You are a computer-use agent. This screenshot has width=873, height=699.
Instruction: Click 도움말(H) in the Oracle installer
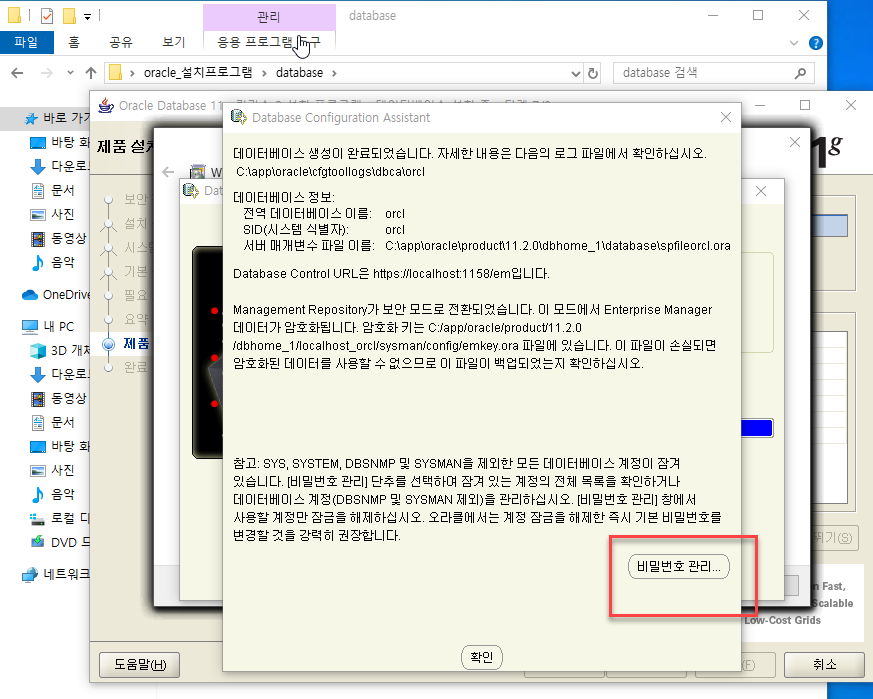pyautogui.click(x=140, y=664)
